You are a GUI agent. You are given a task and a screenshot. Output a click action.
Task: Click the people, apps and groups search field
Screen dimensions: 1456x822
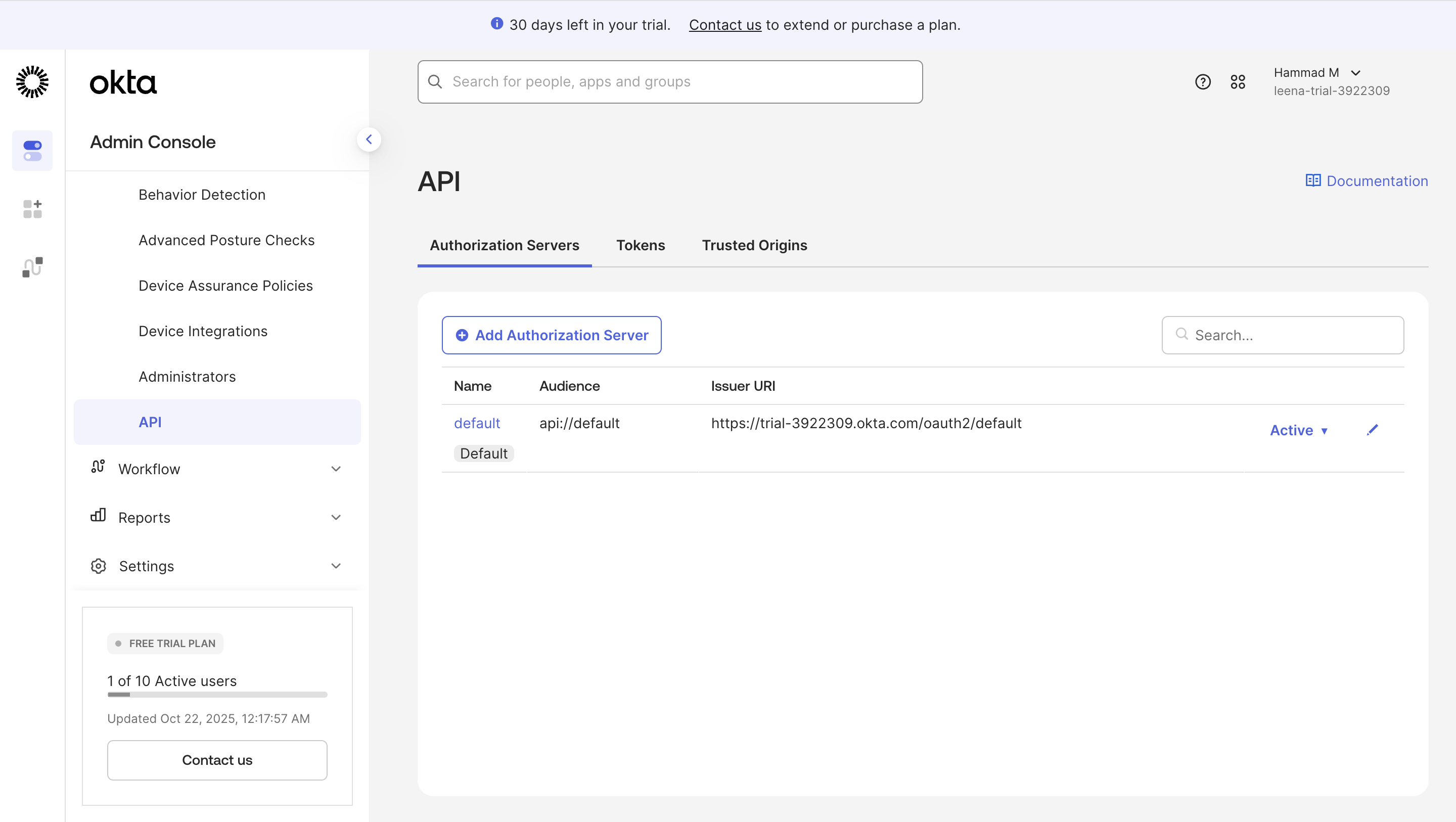[670, 82]
